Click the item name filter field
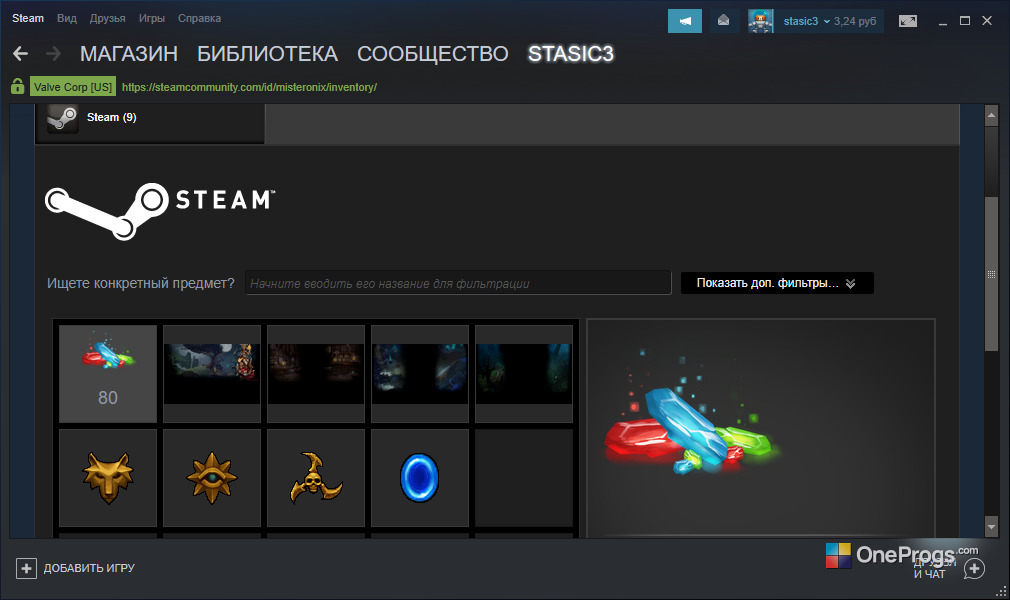The image size is (1010, 600). point(458,283)
